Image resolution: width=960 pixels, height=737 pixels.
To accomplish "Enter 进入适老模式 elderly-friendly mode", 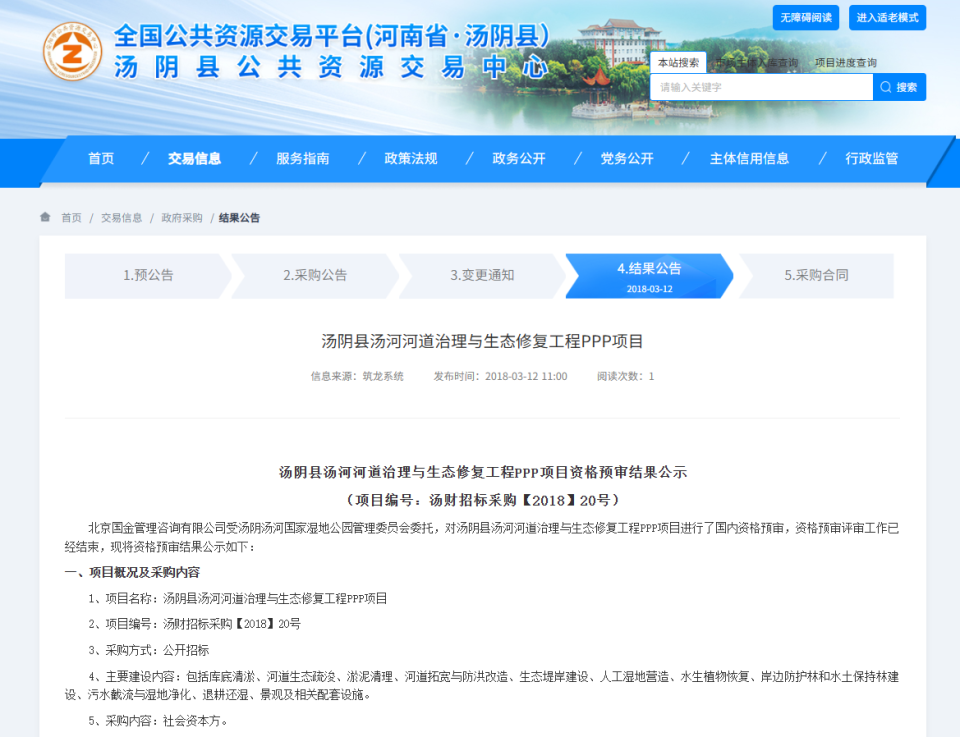I will (886, 16).
